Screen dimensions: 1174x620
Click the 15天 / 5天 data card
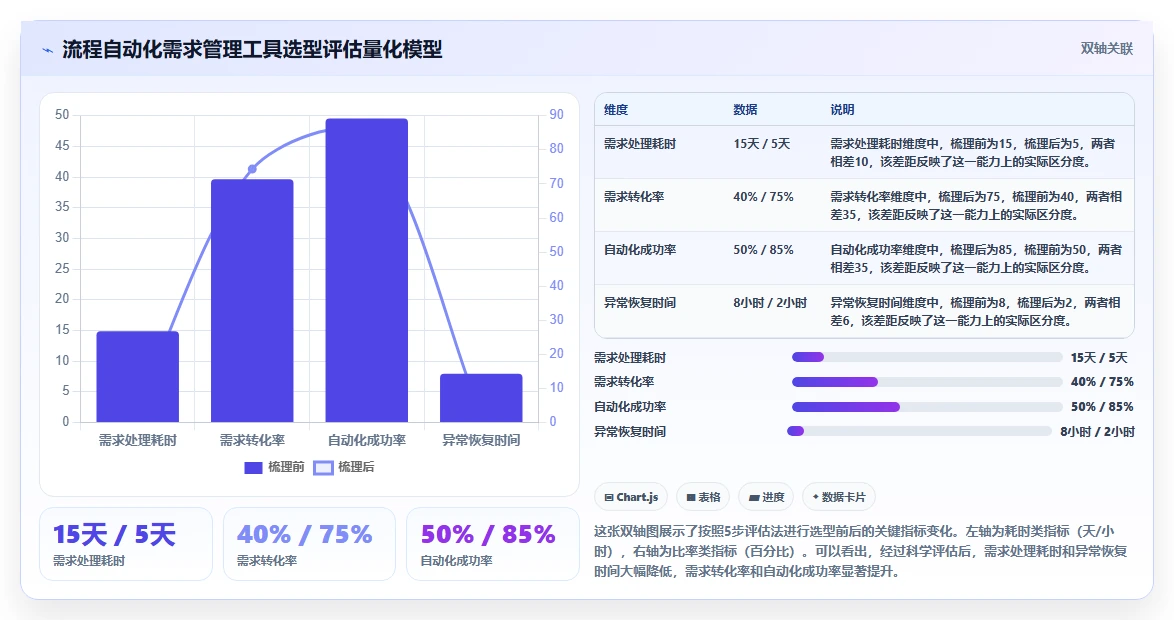126,544
